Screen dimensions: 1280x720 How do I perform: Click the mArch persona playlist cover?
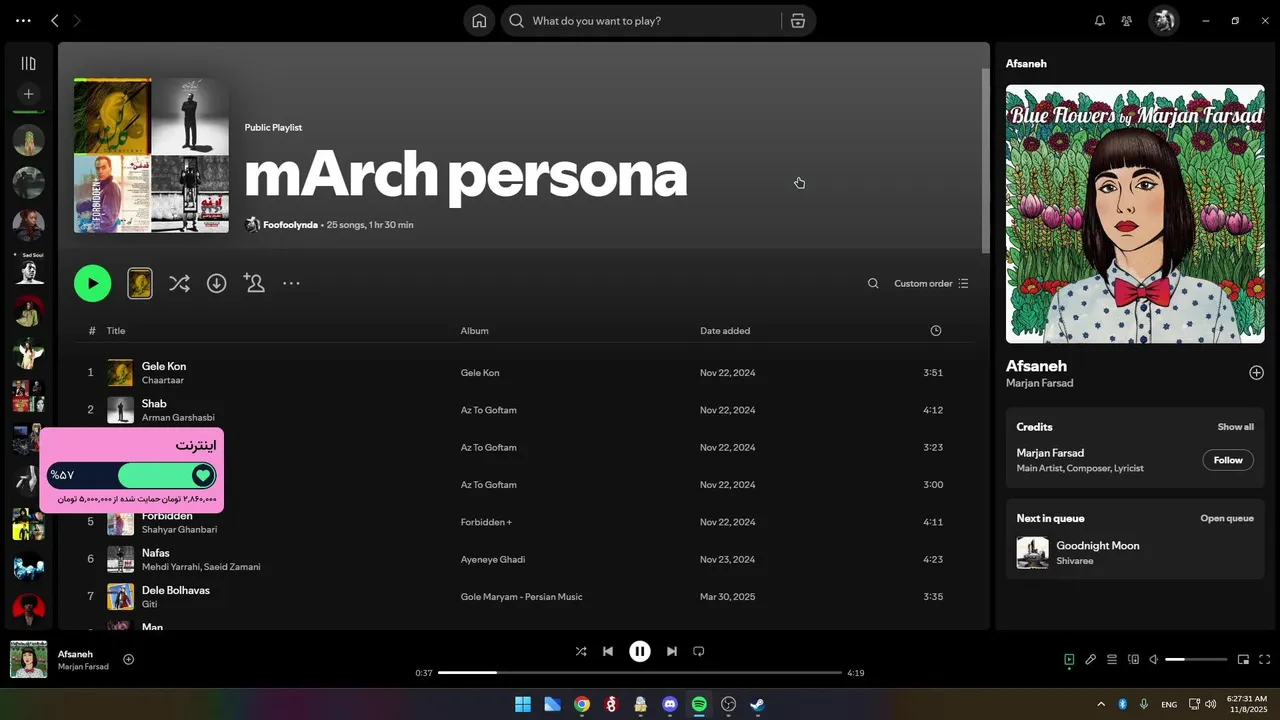(x=151, y=155)
